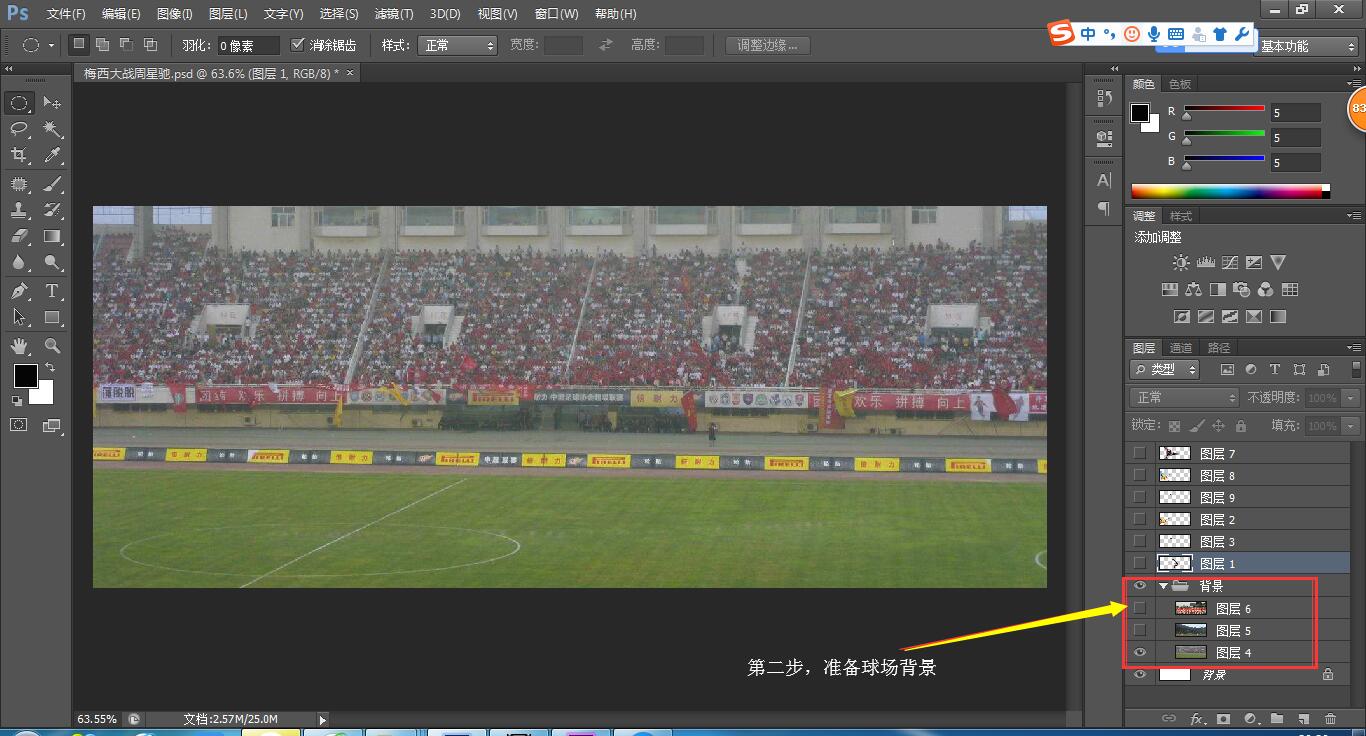Click the red R channel slider
1366x736 pixels.
coord(1224,110)
